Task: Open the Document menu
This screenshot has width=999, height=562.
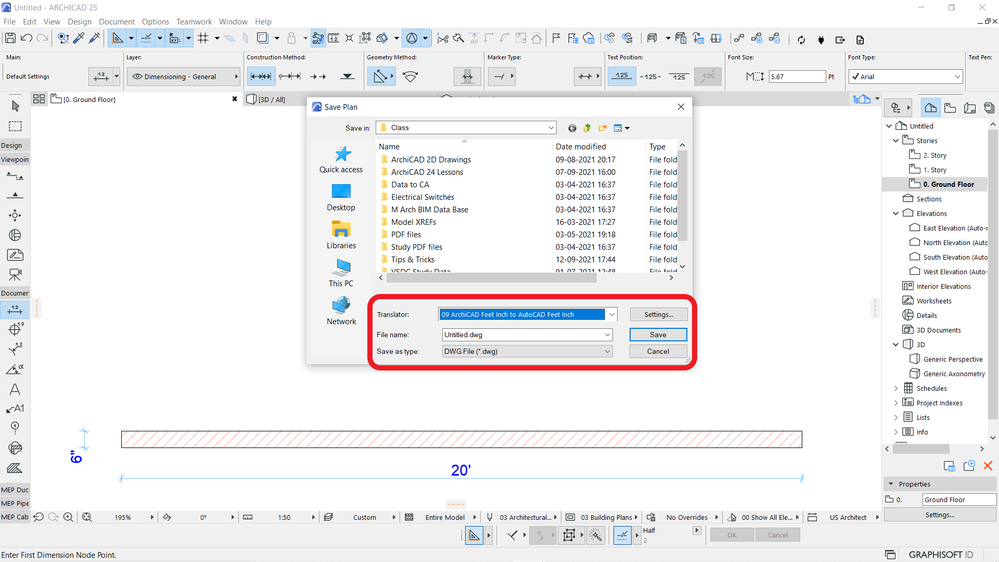Action: 117,22
